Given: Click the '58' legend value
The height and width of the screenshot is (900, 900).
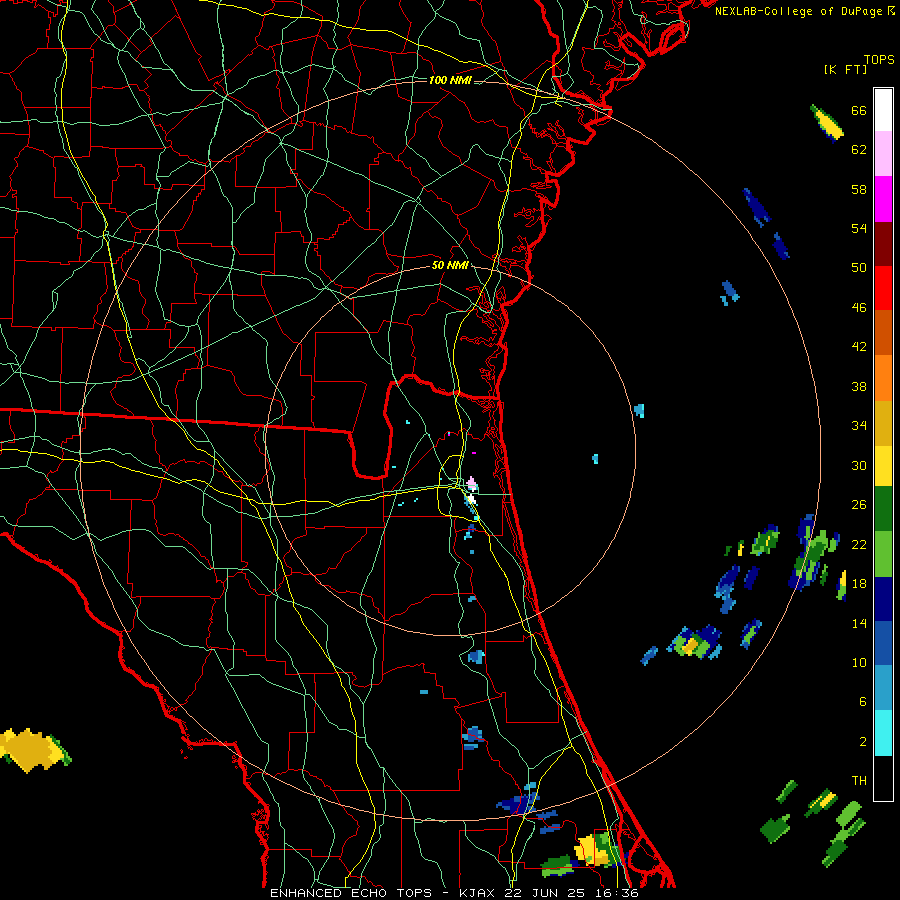Looking at the screenshot, I should click(x=859, y=189).
